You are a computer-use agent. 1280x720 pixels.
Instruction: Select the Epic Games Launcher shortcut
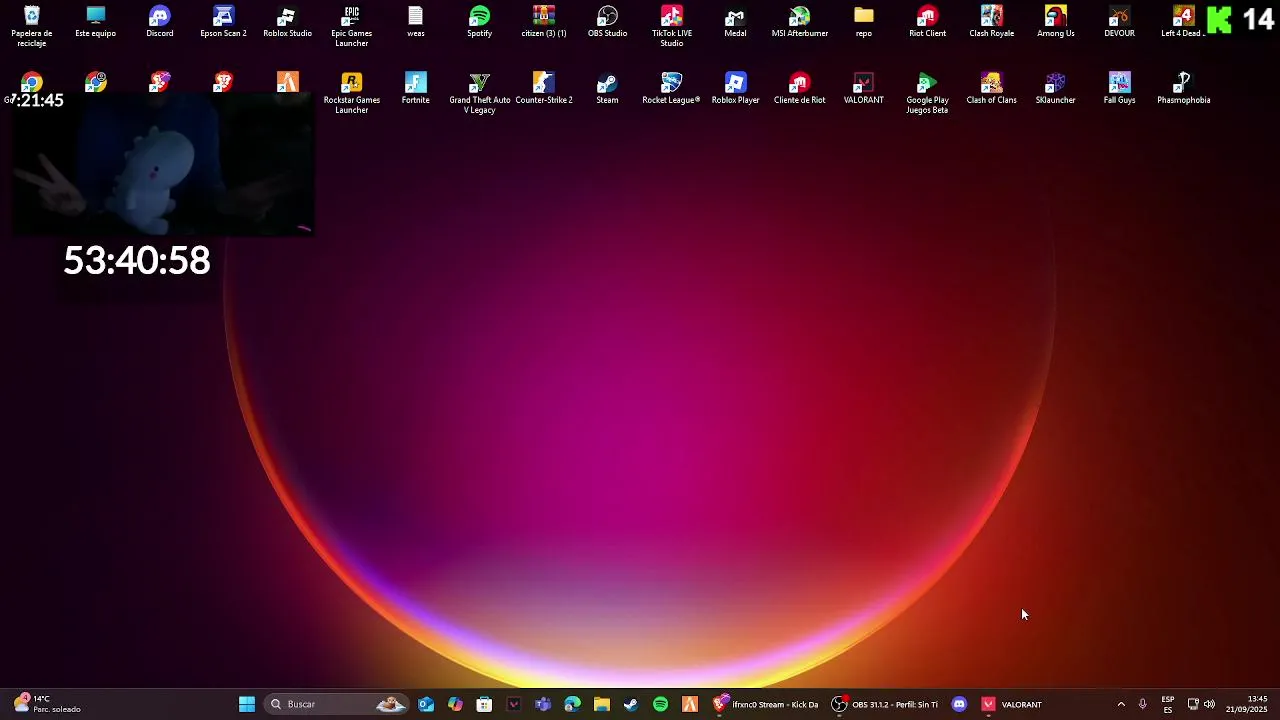tap(352, 27)
